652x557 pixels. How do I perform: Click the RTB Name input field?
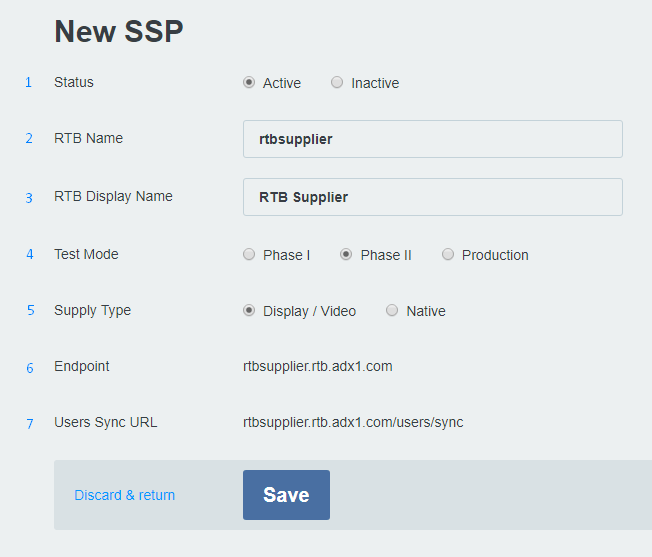click(432, 139)
